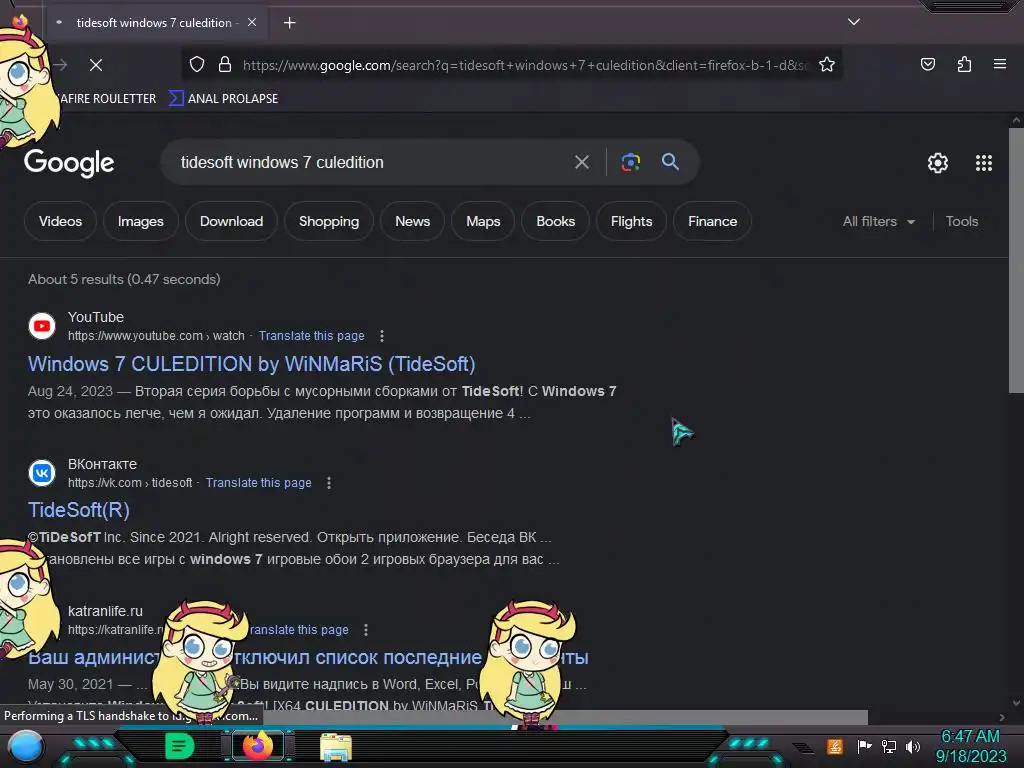Select the Finance filter chip
The width and height of the screenshot is (1024, 768).
(x=712, y=221)
